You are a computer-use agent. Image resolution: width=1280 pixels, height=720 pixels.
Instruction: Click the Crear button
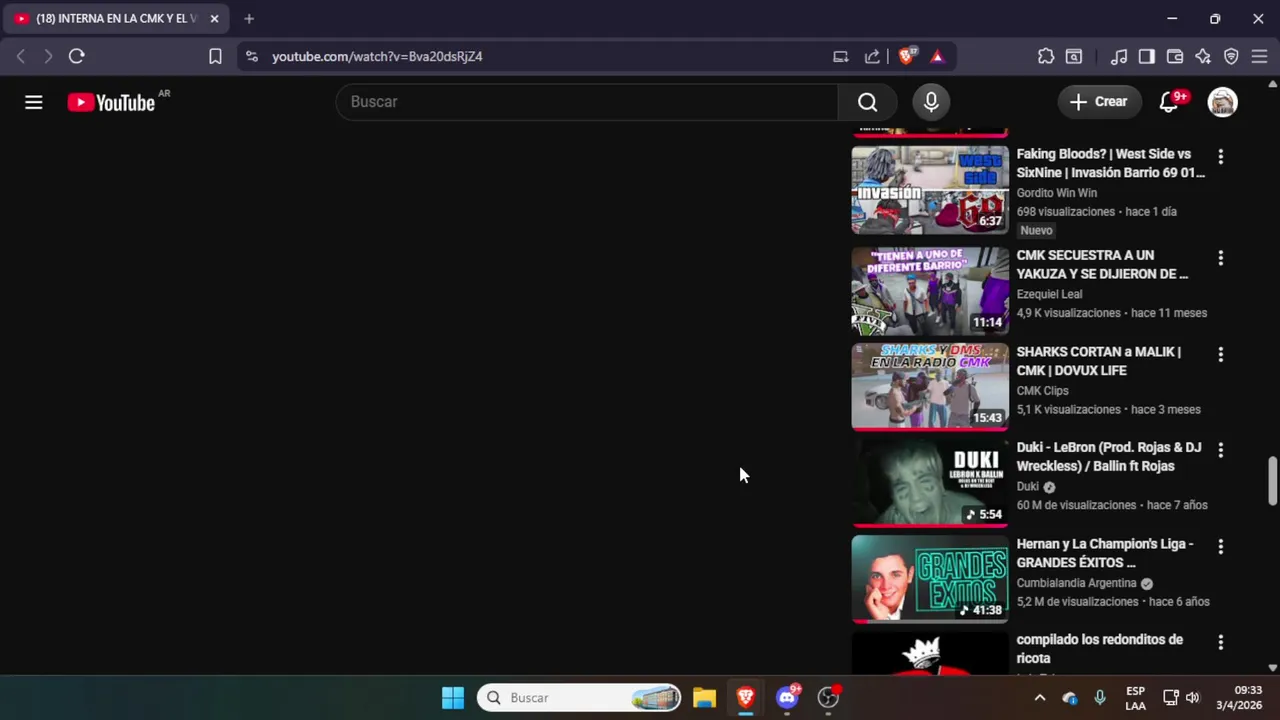click(1098, 102)
